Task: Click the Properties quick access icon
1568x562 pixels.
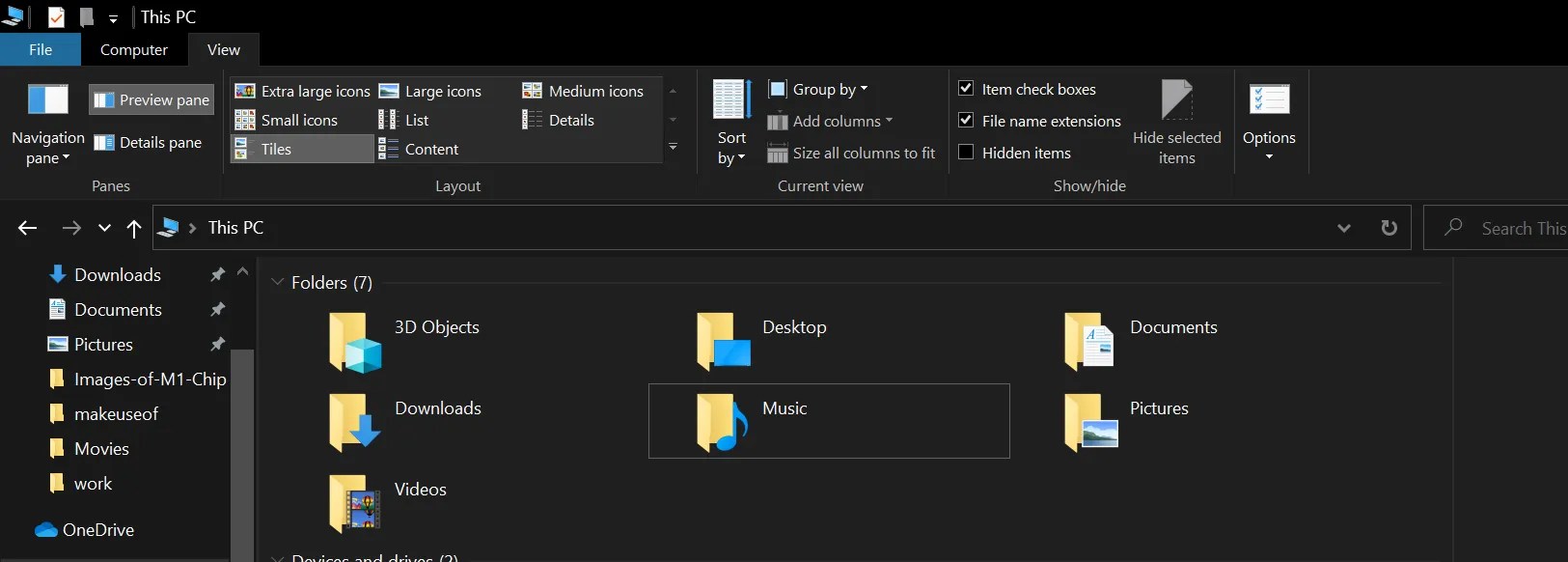Action: point(56,16)
